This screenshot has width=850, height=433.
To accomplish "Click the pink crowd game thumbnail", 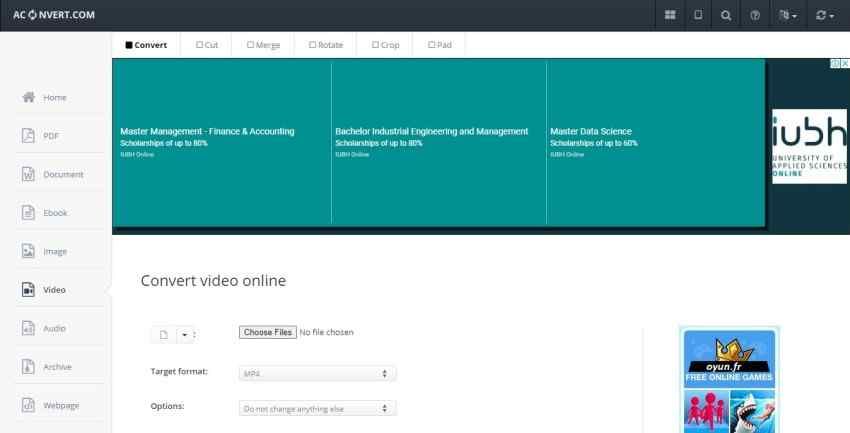I will point(706,412).
